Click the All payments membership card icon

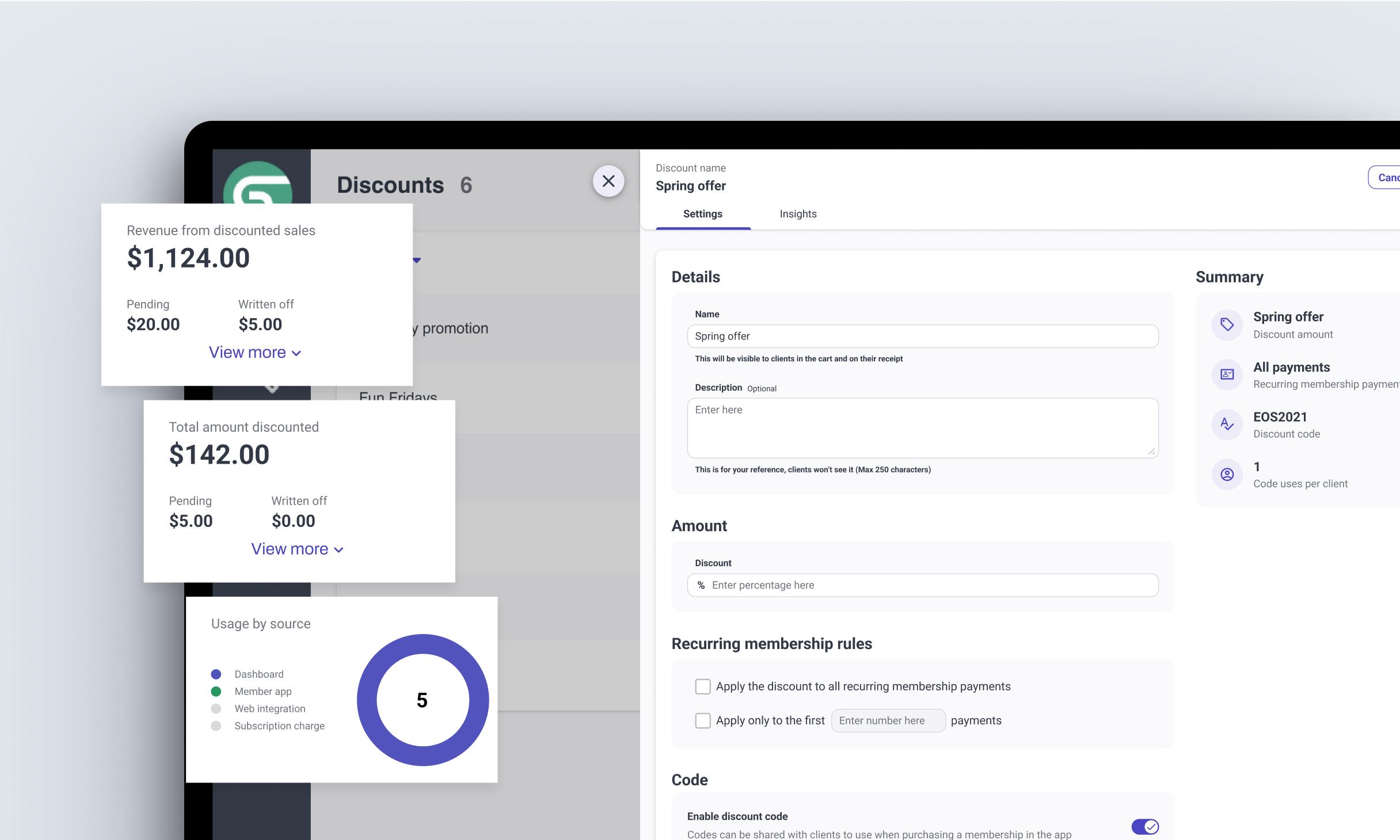tap(1227, 375)
